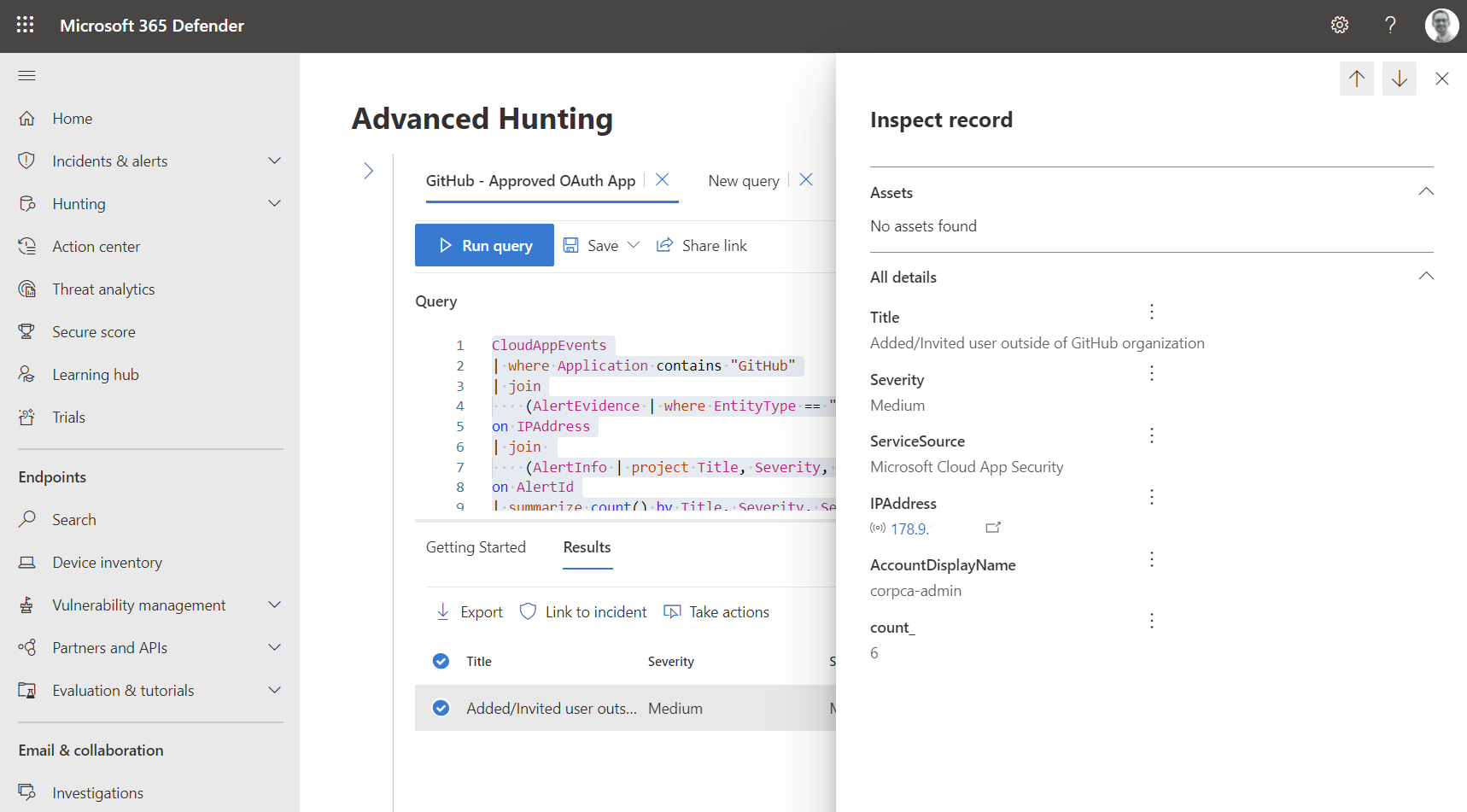Viewport: 1467px width, 812px height.
Task: Expand the schema side pane chevron
Action: (369, 171)
